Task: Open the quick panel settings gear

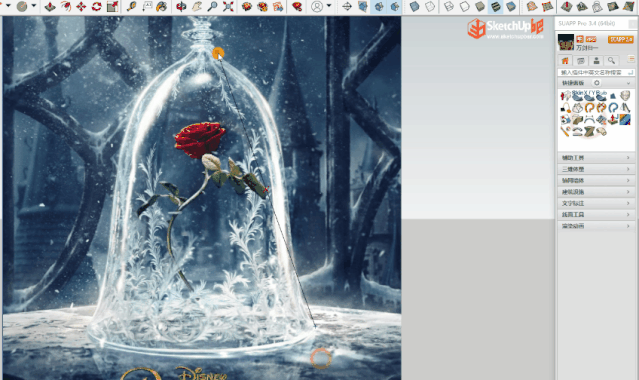Action: click(597, 83)
